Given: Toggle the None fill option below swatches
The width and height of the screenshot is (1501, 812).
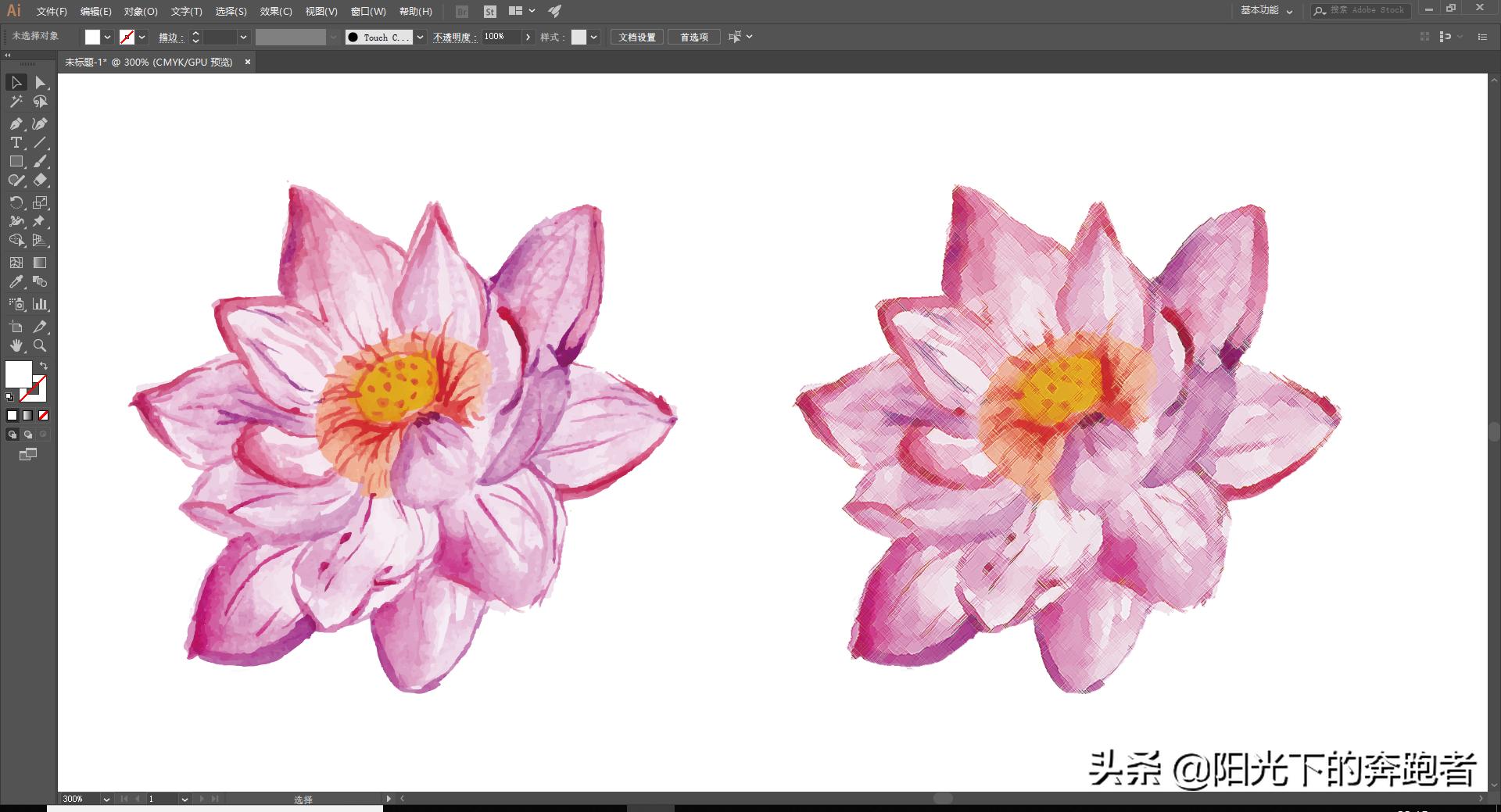Looking at the screenshot, I should pos(43,415).
